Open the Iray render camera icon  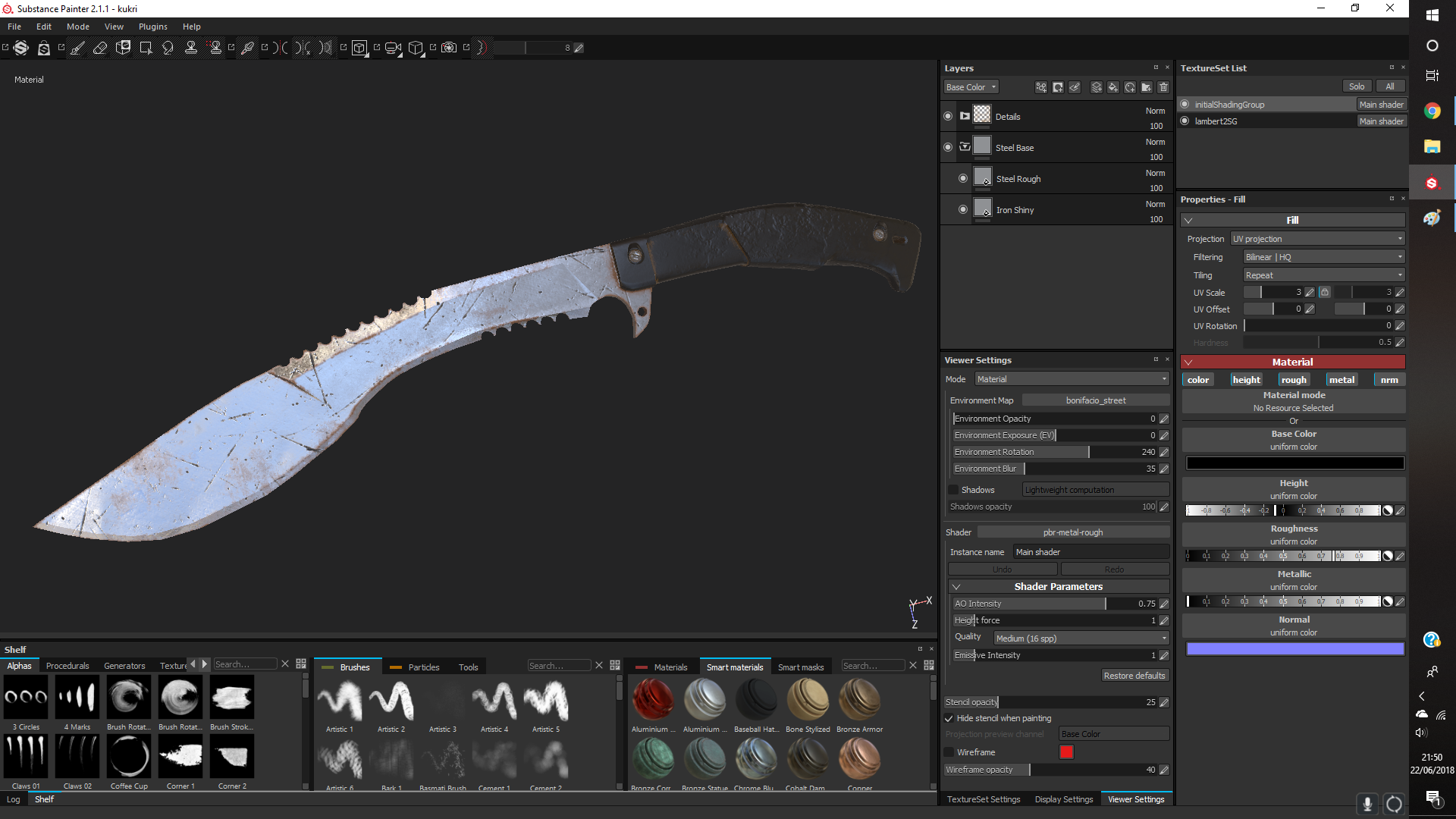pos(449,48)
